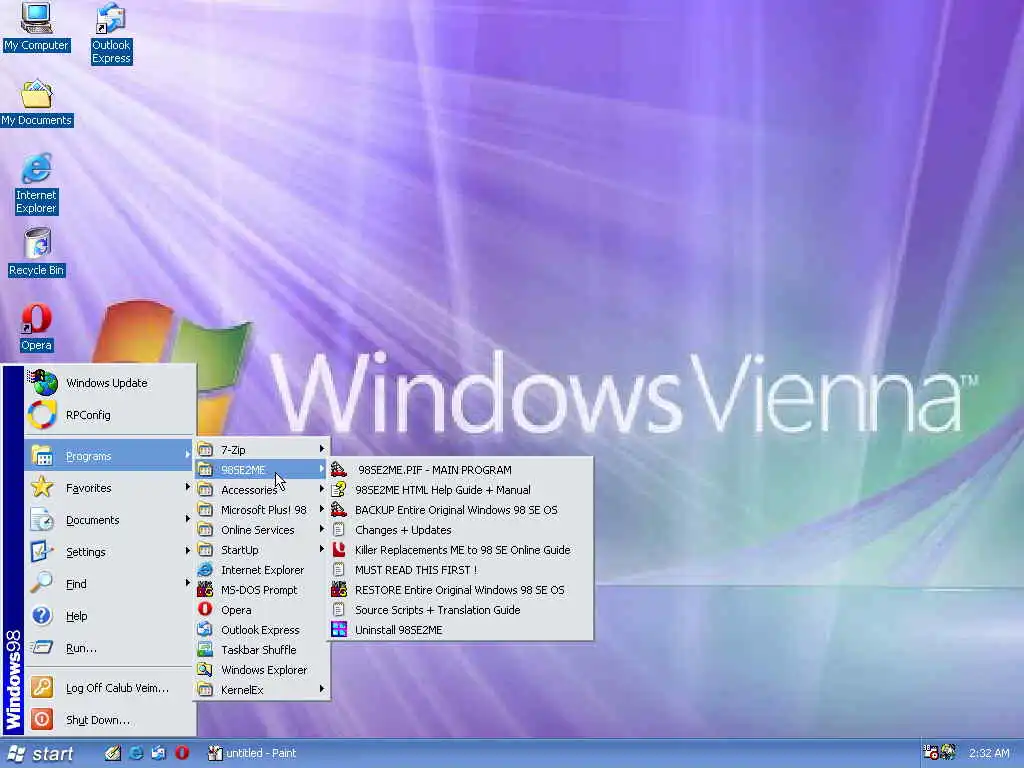Click the Shut Down power icon
The width and height of the screenshot is (1024, 768).
click(42, 719)
